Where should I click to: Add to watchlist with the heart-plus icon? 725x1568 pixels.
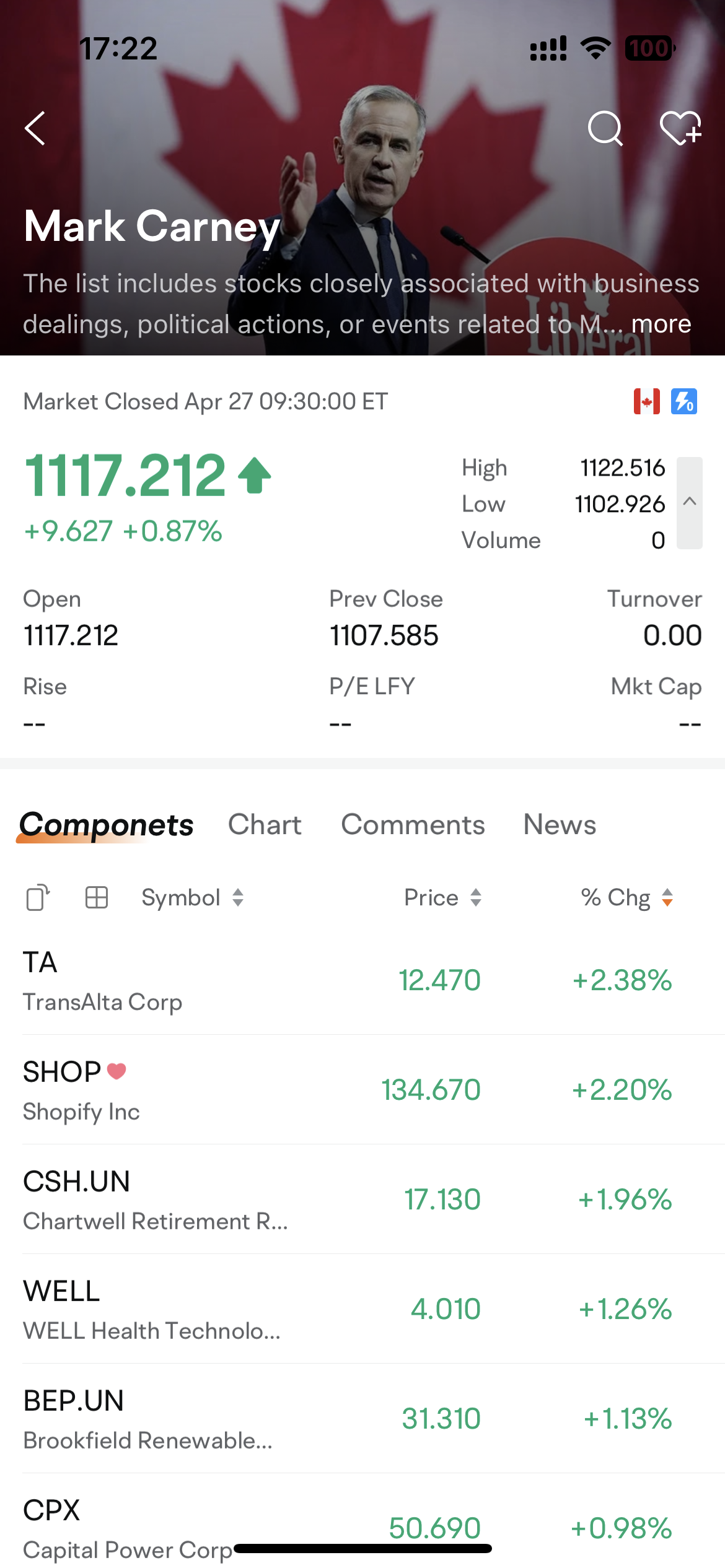click(x=680, y=128)
